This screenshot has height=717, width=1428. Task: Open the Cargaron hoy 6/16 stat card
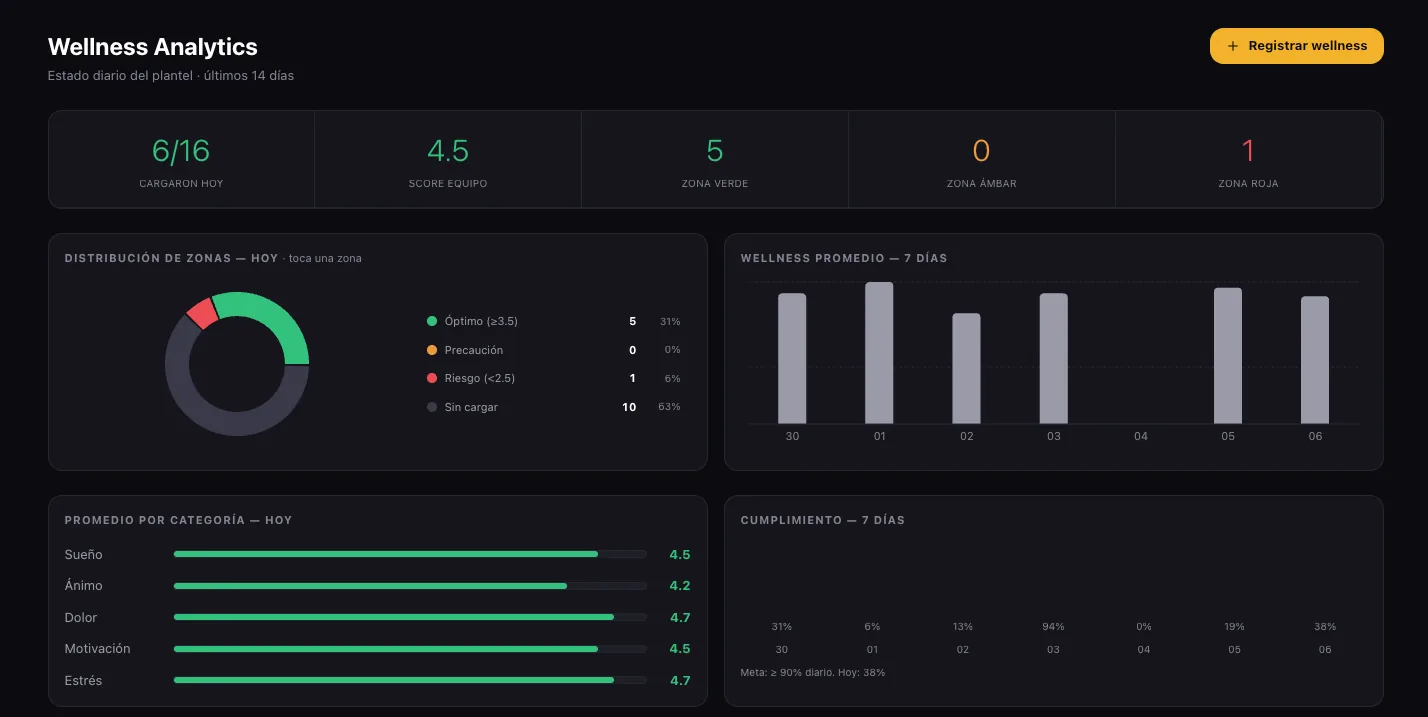182,160
